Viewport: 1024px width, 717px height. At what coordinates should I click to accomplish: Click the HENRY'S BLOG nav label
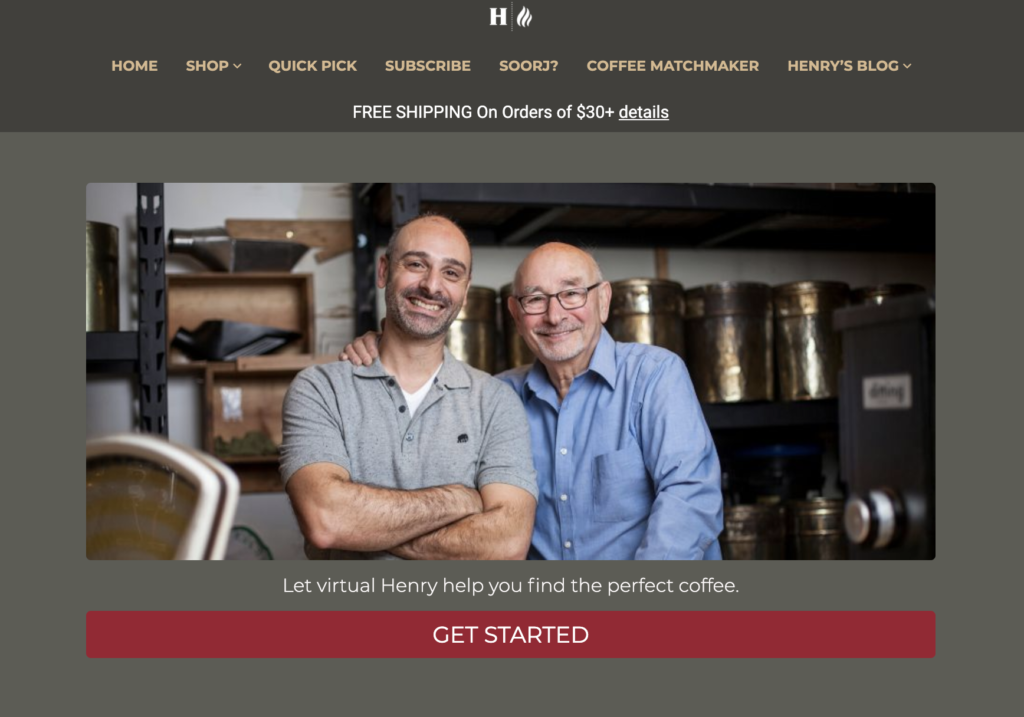(x=843, y=66)
